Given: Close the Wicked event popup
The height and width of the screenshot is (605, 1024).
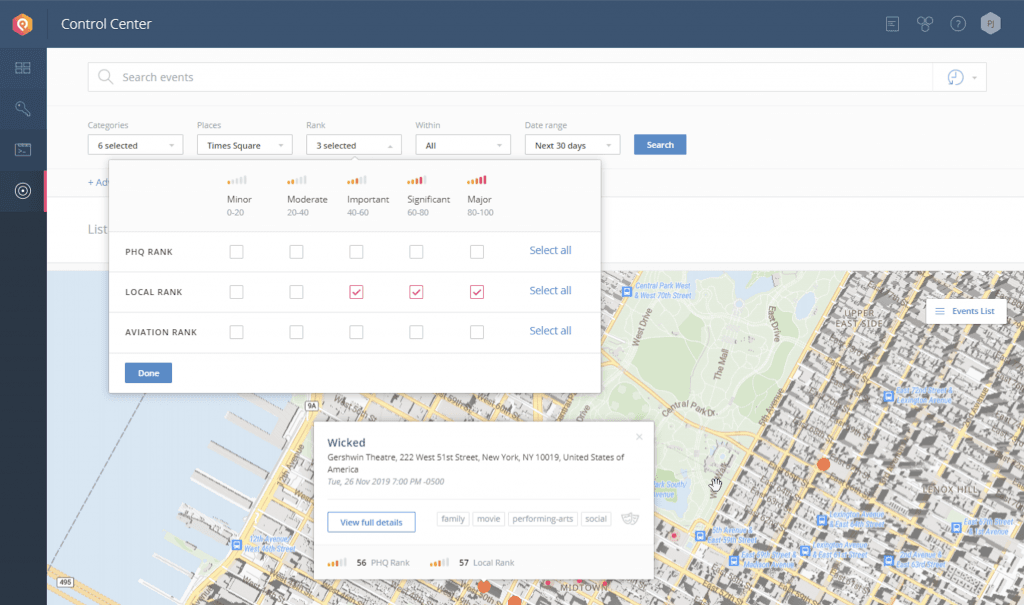Looking at the screenshot, I should [x=639, y=437].
